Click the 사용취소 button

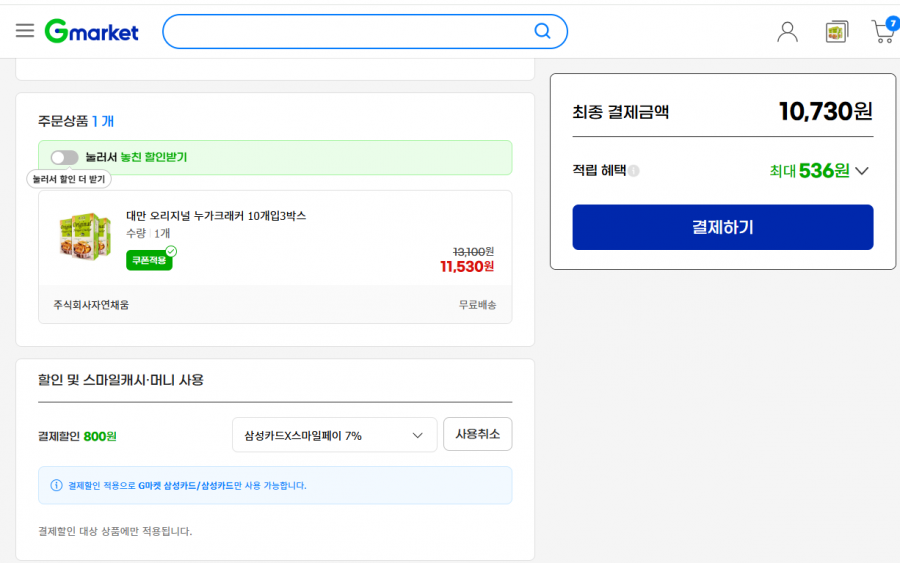pos(478,434)
